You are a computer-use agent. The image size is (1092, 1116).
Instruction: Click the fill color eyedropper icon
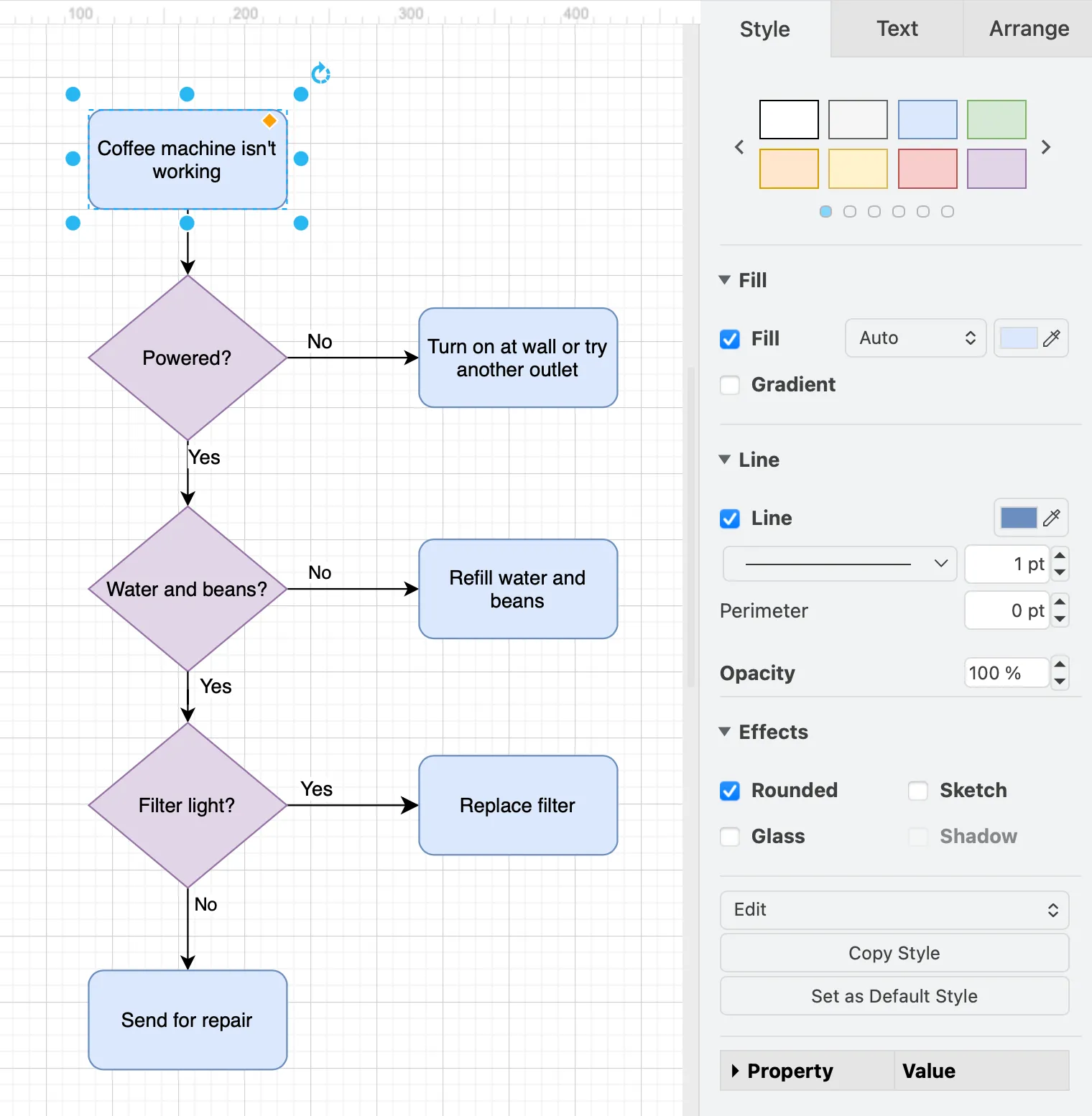[1052, 338]
